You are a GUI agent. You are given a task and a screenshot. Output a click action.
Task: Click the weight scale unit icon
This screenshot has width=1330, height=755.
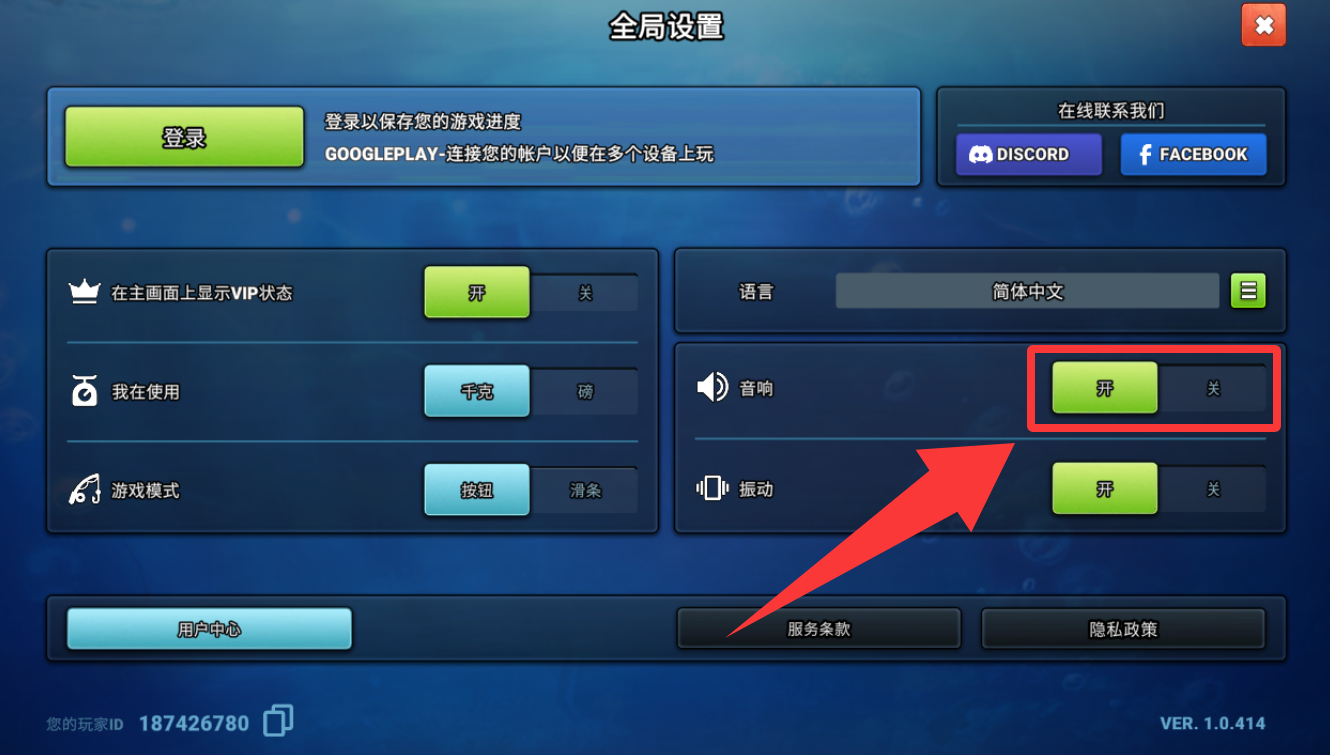(x=84, y=392)
